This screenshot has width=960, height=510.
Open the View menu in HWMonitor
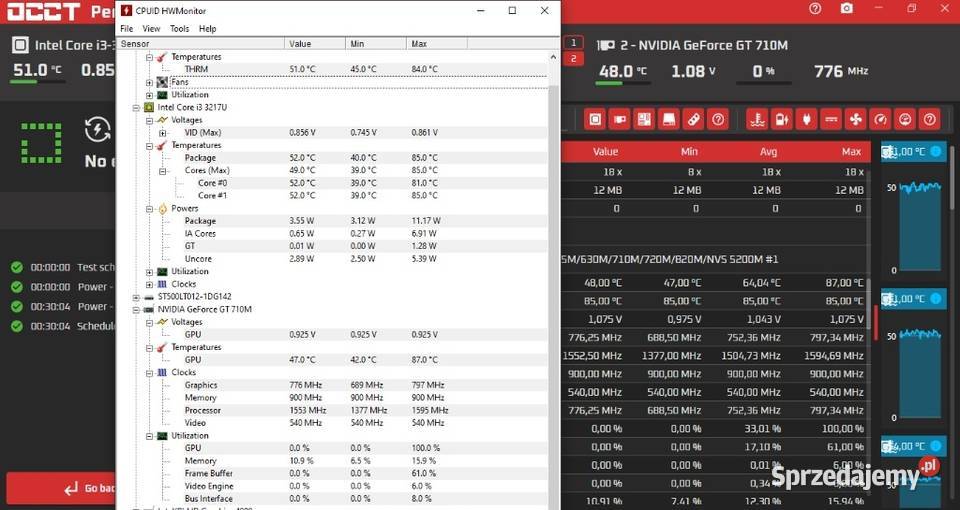coord(151,29)
